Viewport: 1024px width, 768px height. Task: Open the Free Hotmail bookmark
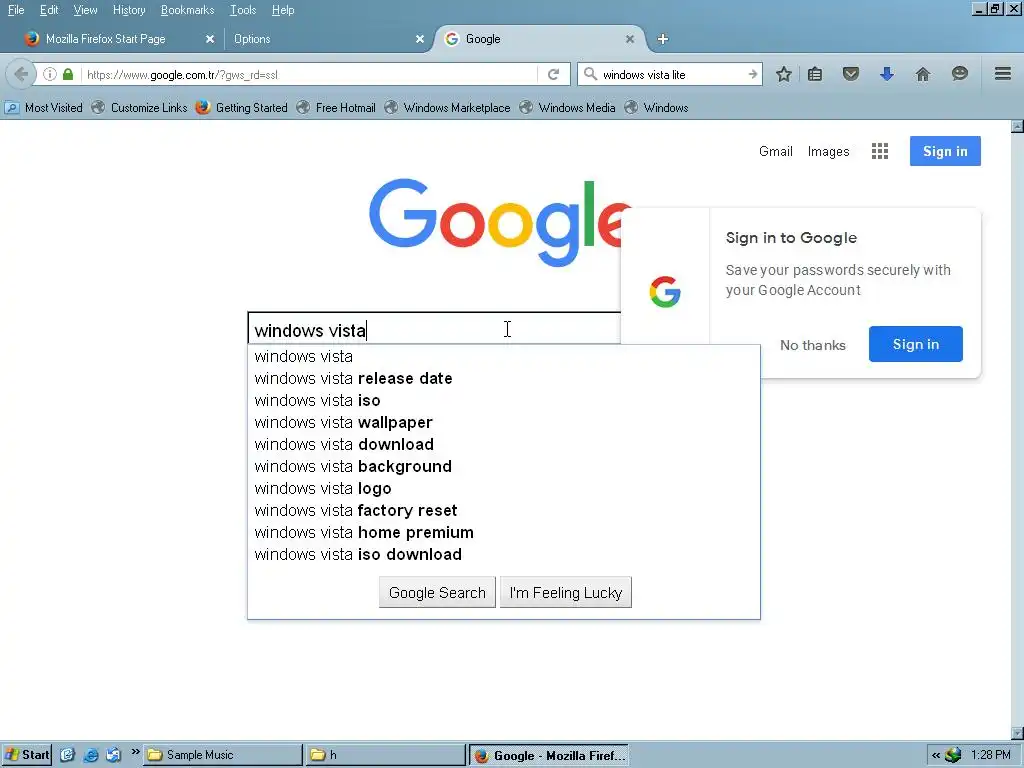click(336, 108)
